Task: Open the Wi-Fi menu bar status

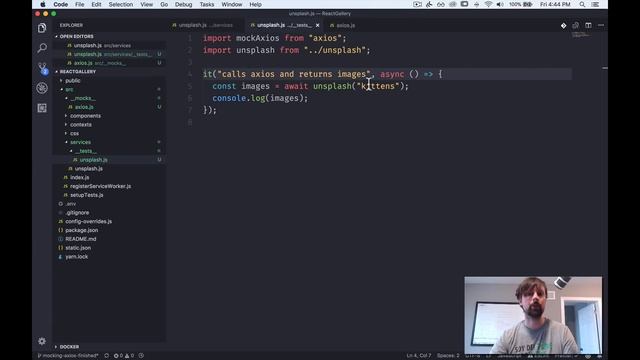Action: [x=488, y=4]
